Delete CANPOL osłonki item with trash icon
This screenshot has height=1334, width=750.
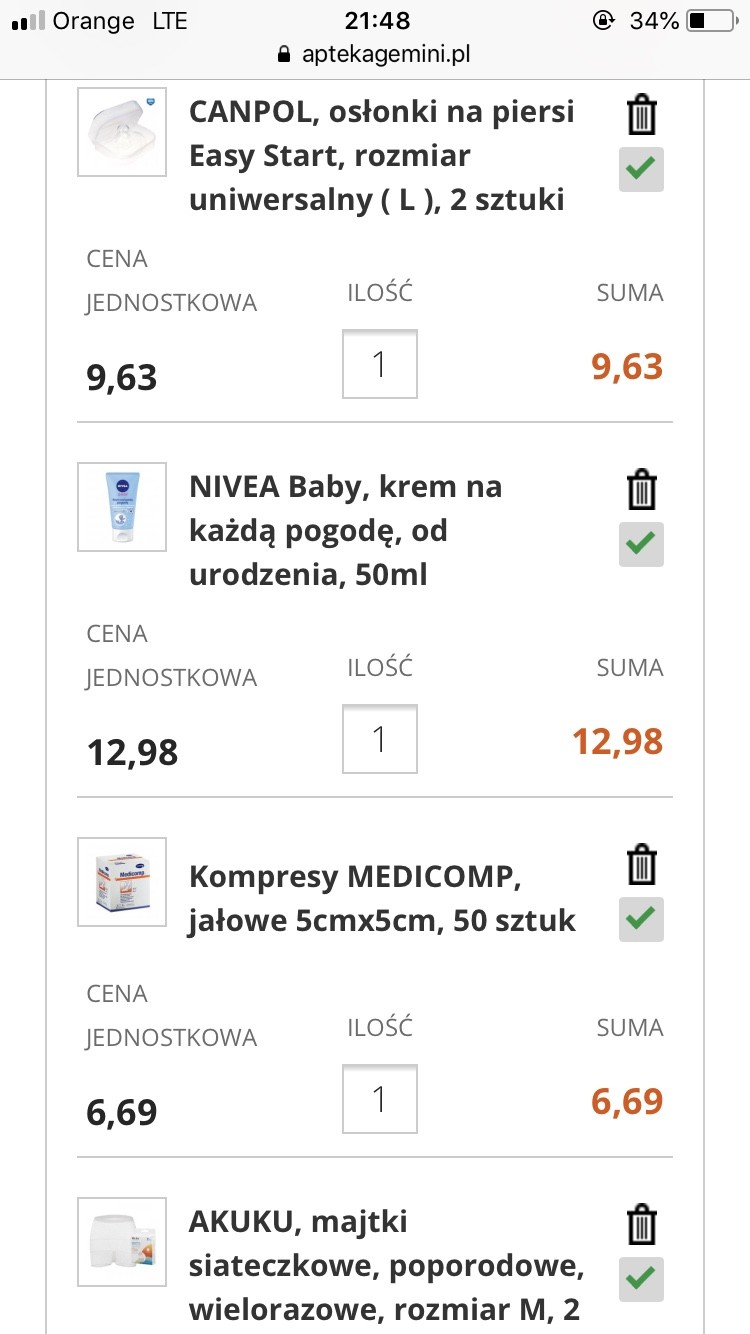tap(641, 115)
